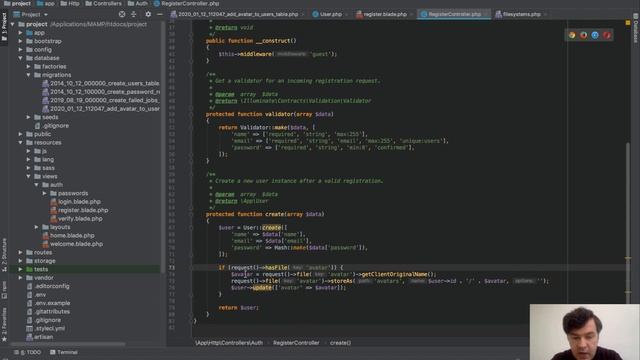This screenshot has height=360, width=640.
Task: Expand the vendor folder
Action: point(20,278)
